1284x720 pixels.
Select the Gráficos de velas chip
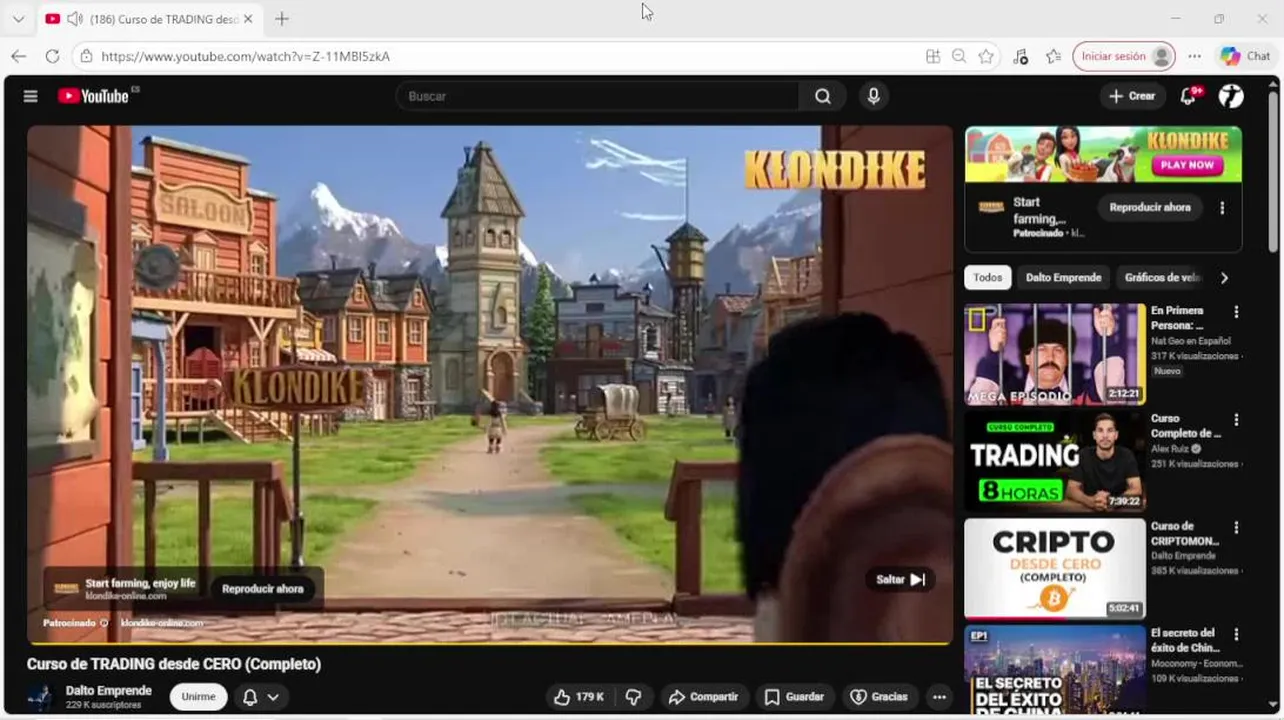(1161, 278)
